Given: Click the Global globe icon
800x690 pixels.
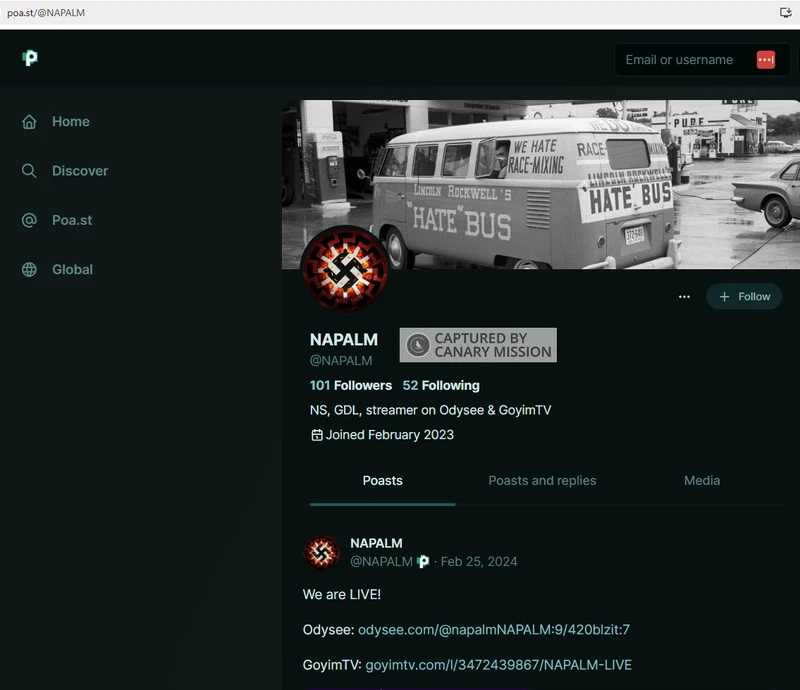Looking at the screenshot, I should click(29, 269).
